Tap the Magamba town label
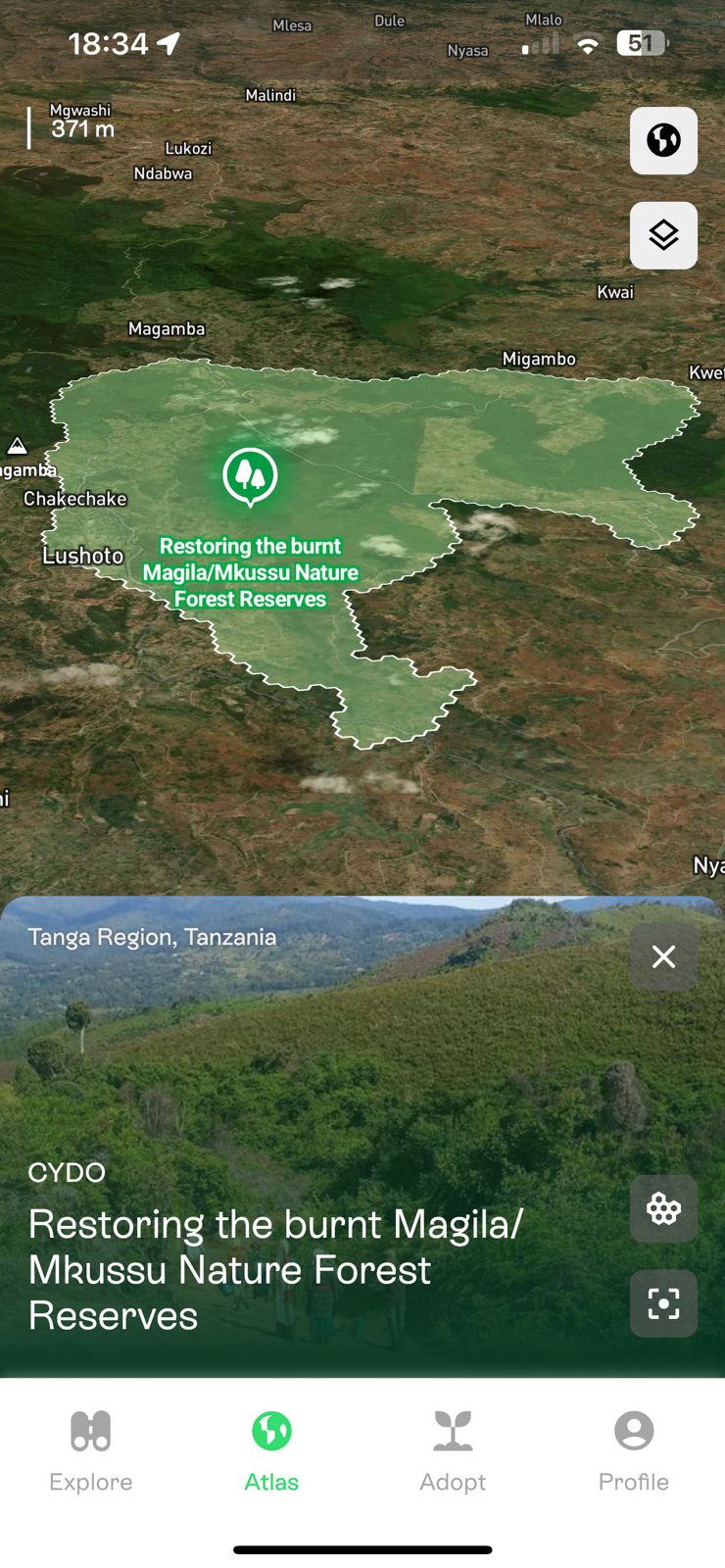Viewport: 725px width, 1568px height. tap(167, 329)
